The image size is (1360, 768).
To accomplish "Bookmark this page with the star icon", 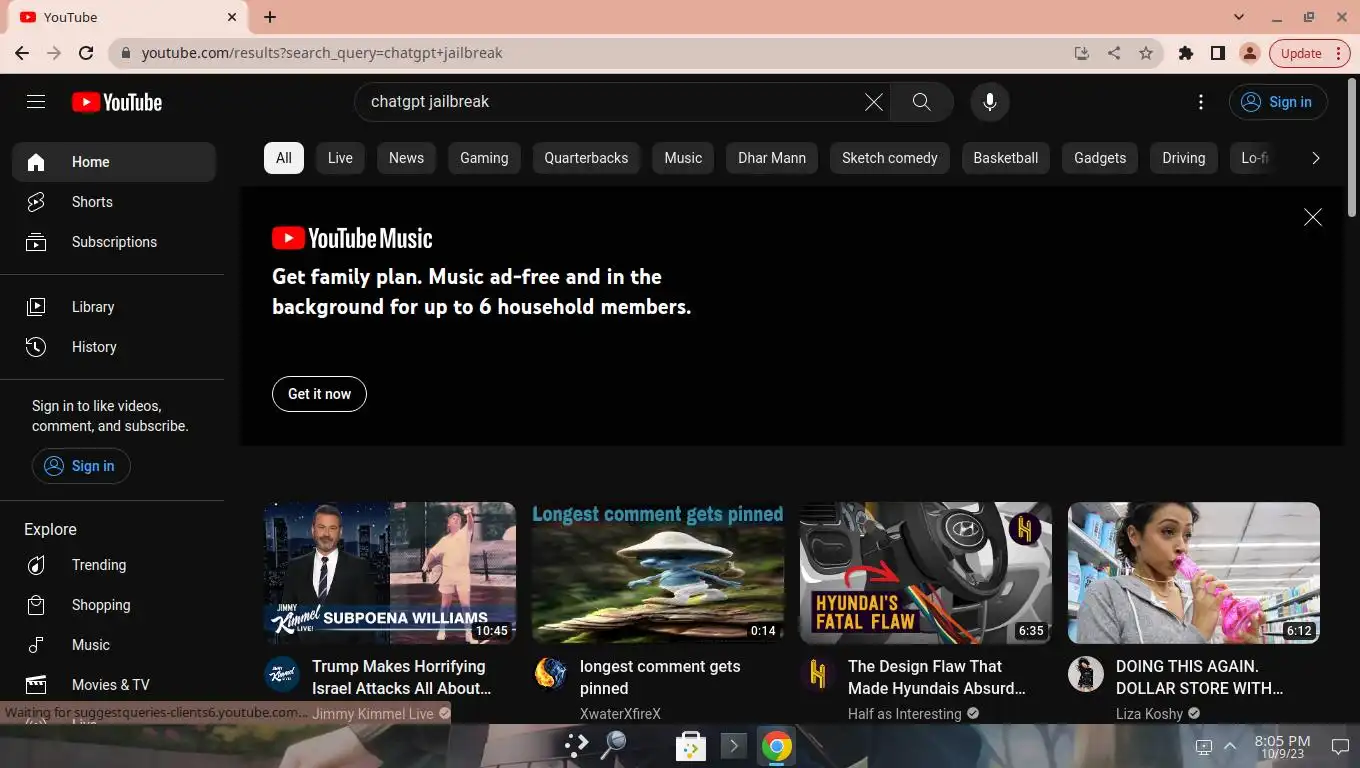I will click(x=1146, y=53).
